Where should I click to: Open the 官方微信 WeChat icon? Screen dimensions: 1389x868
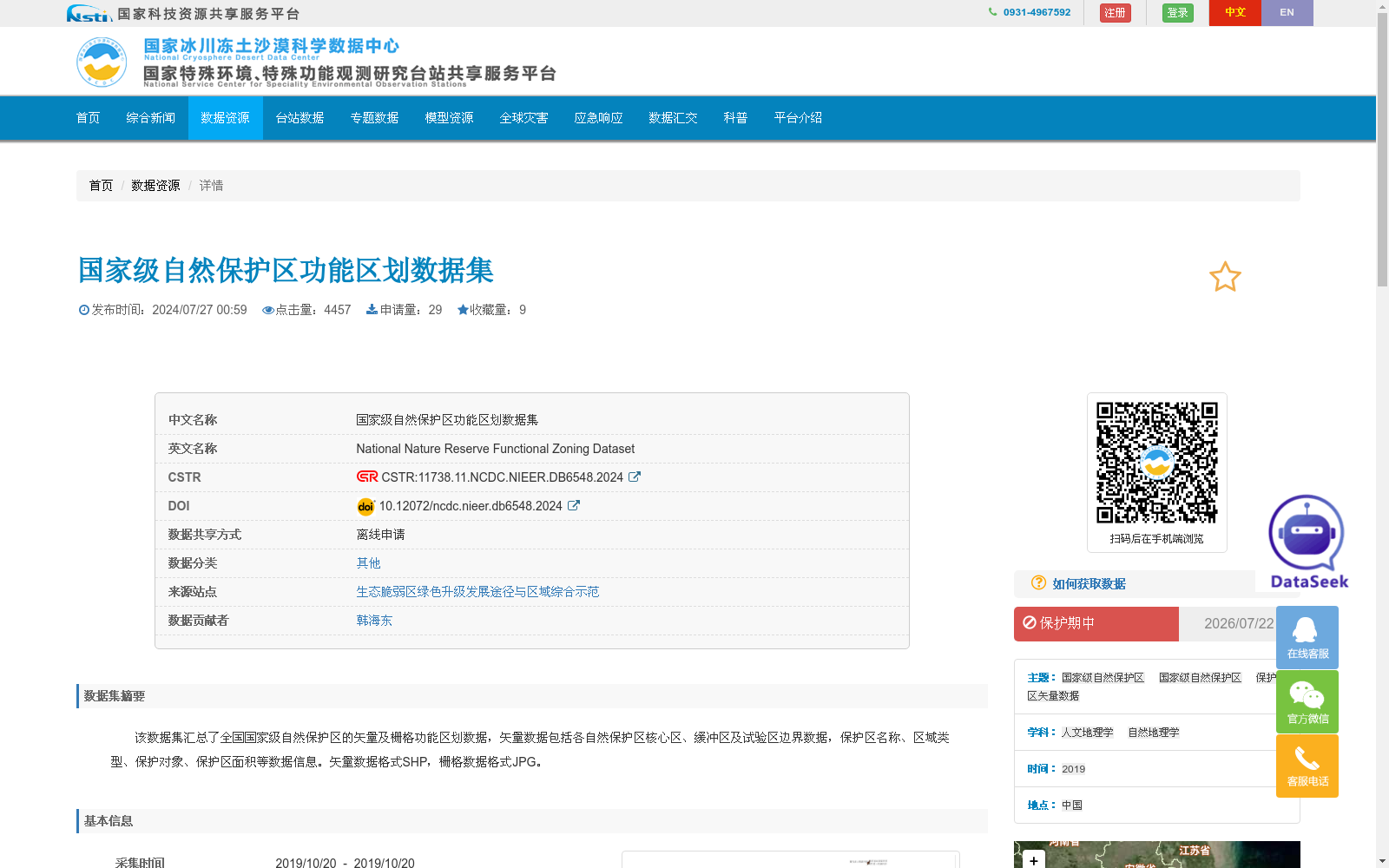point(1307,699)
